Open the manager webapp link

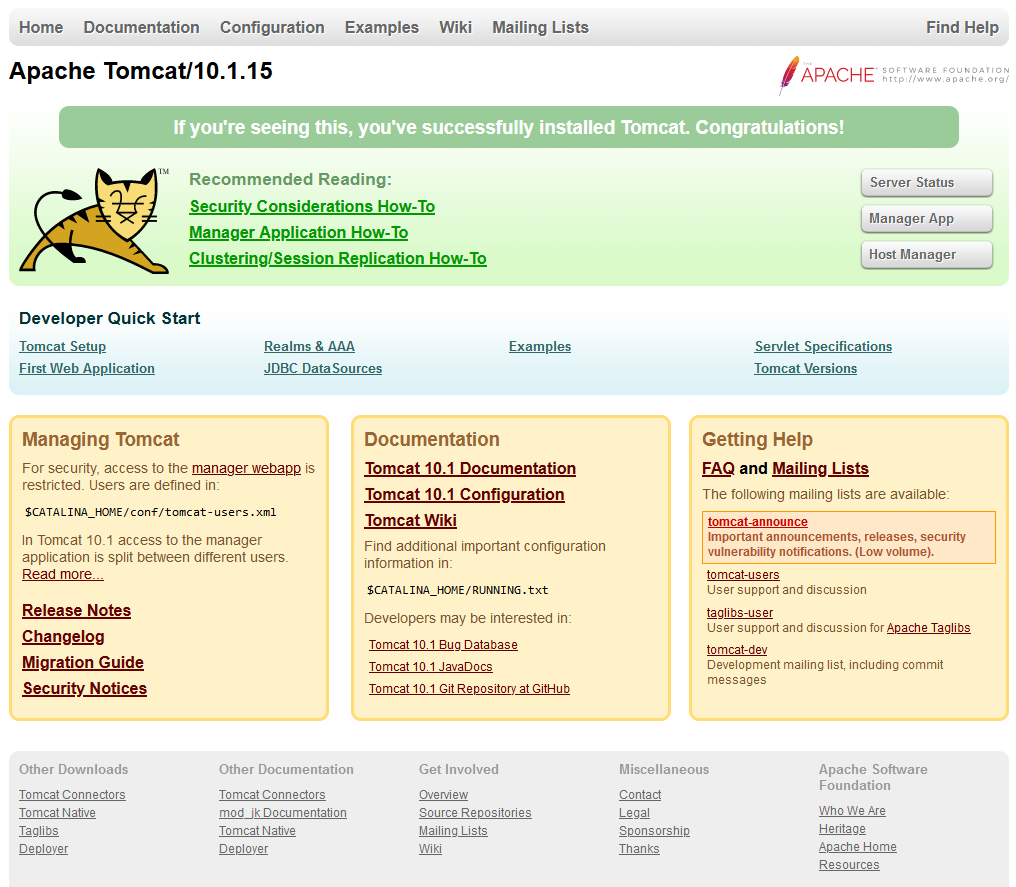[246, 468]
